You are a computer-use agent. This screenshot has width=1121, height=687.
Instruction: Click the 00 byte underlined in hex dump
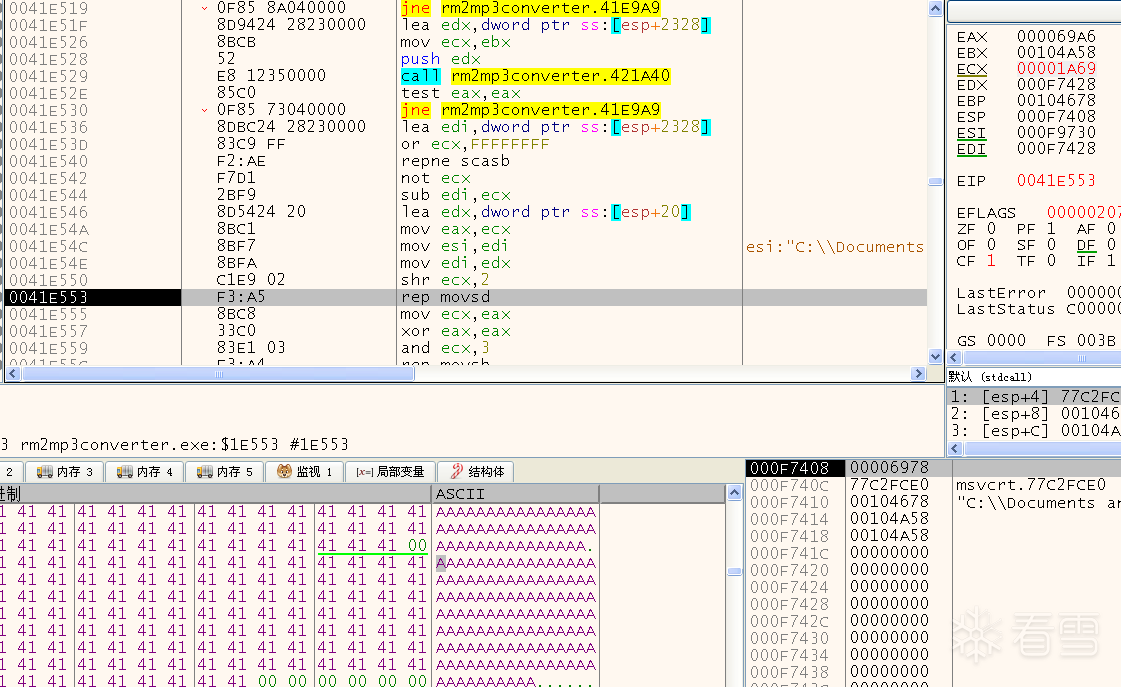click(417, 545)
